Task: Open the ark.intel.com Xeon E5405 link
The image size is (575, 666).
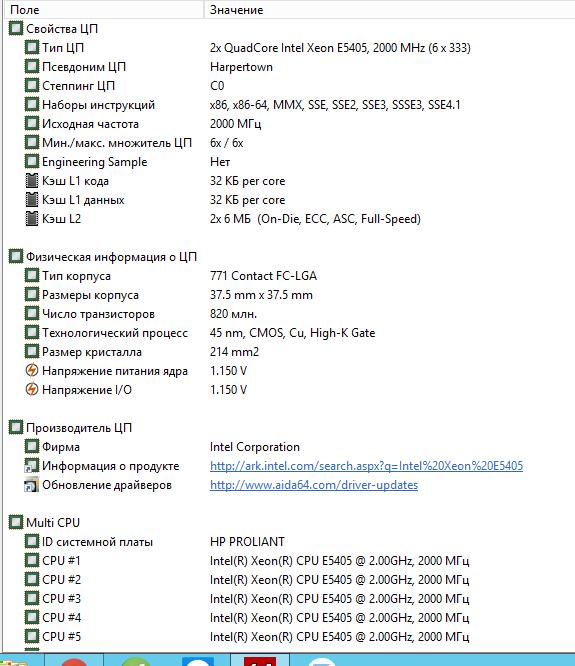Action: [366, 466]
